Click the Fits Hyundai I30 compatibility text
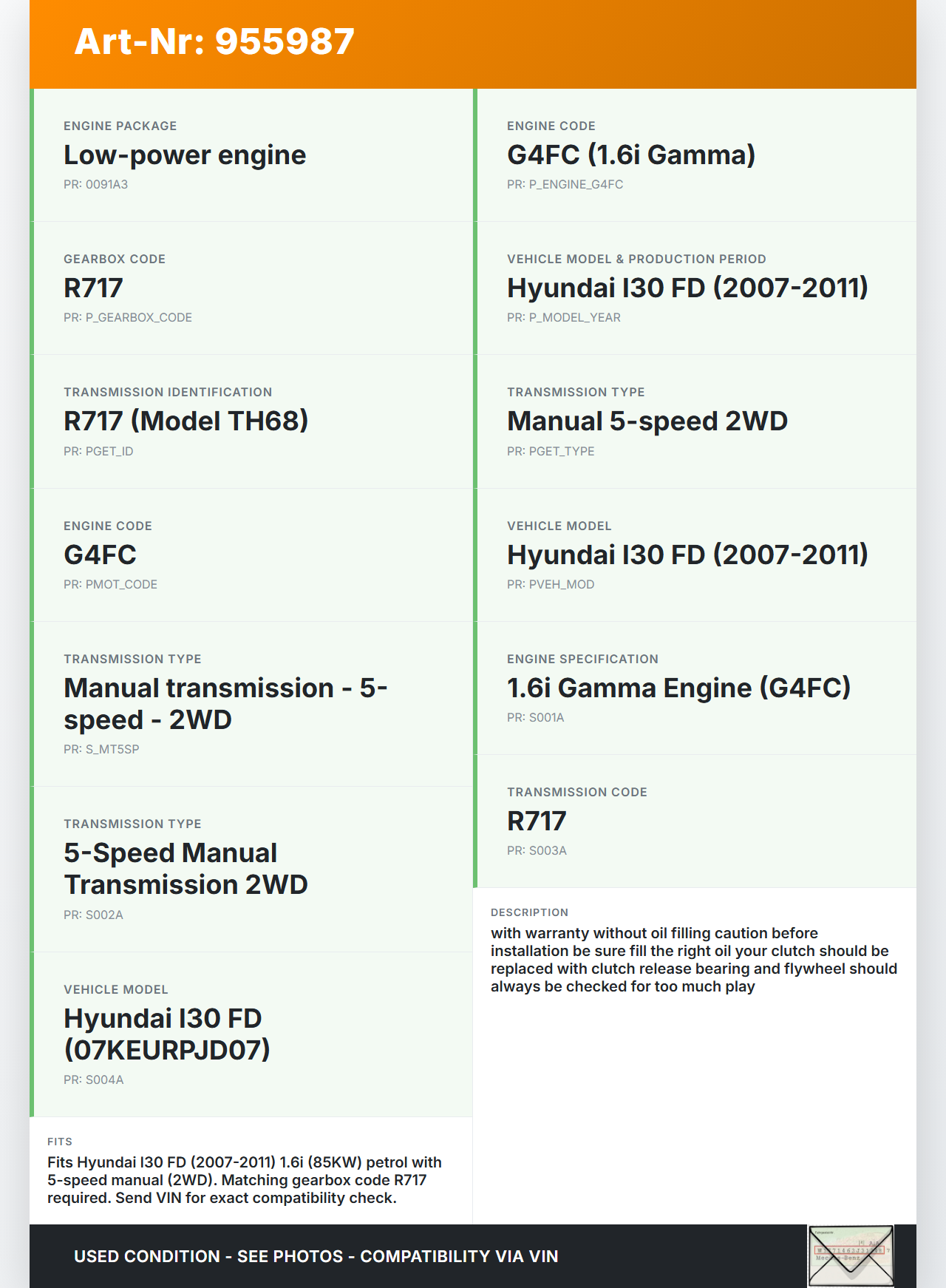 [244, 1180]
